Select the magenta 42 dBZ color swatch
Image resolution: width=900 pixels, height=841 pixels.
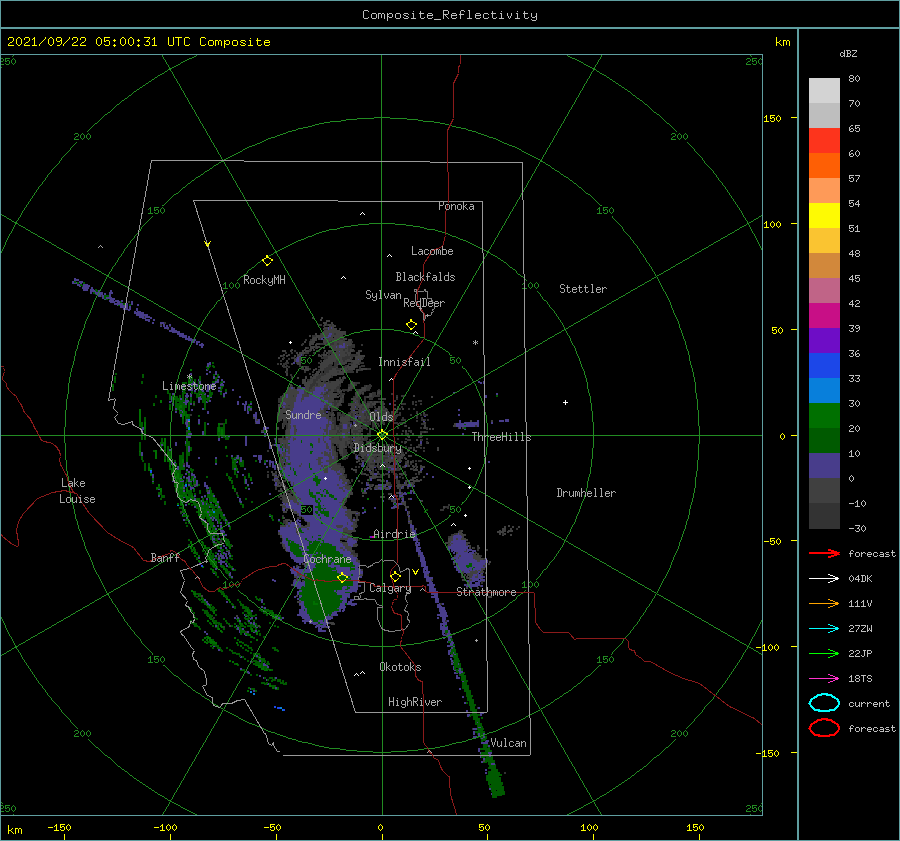click(824, 316)
